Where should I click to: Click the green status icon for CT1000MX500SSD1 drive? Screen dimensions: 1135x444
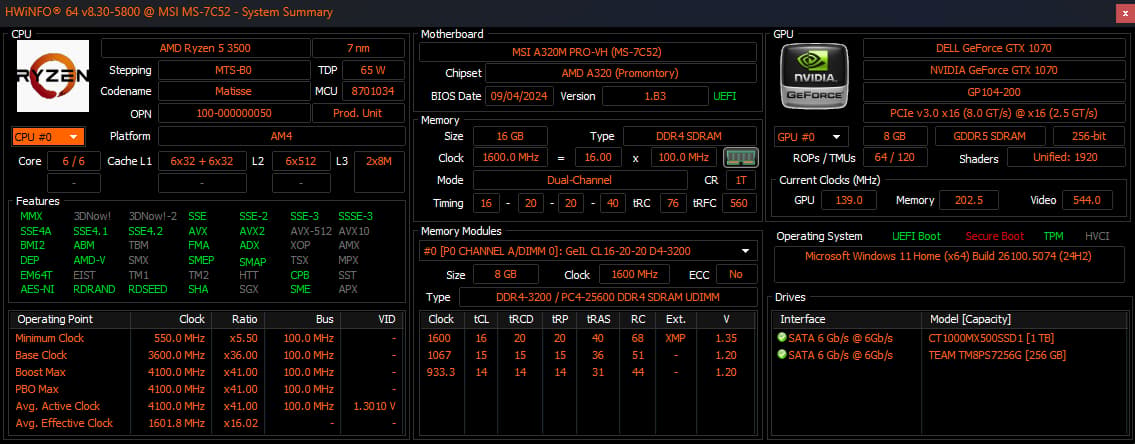point(781,338)
